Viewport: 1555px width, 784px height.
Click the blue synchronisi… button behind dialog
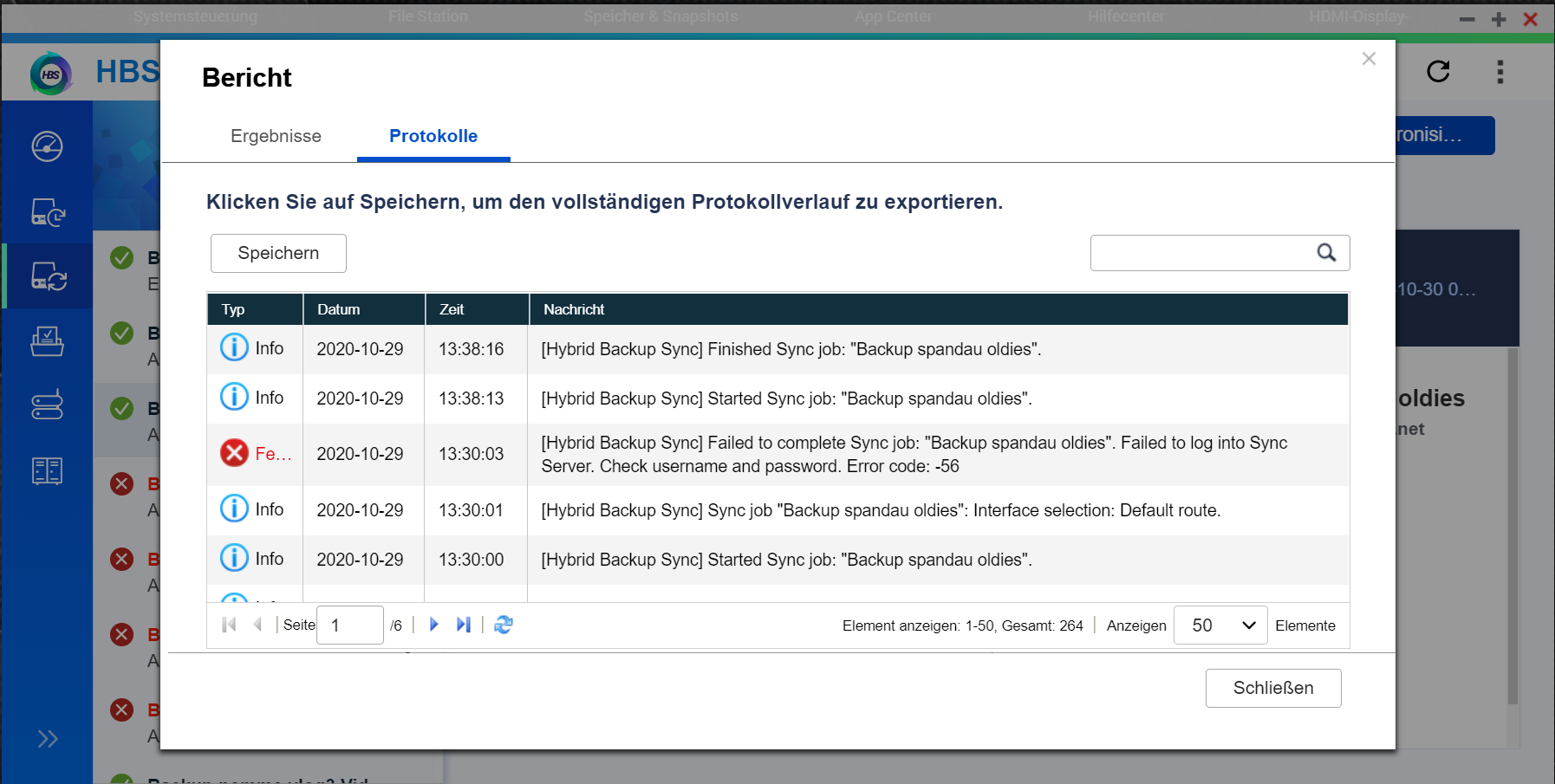(1445, 135)
